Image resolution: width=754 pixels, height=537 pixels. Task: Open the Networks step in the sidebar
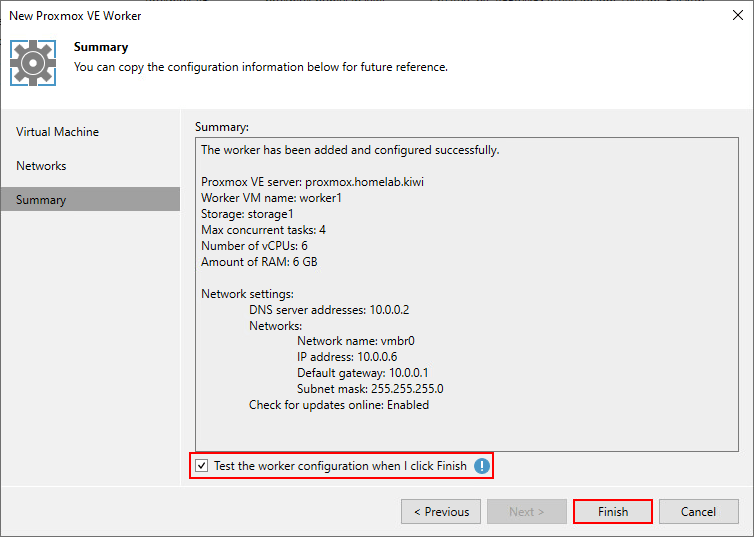41,166
